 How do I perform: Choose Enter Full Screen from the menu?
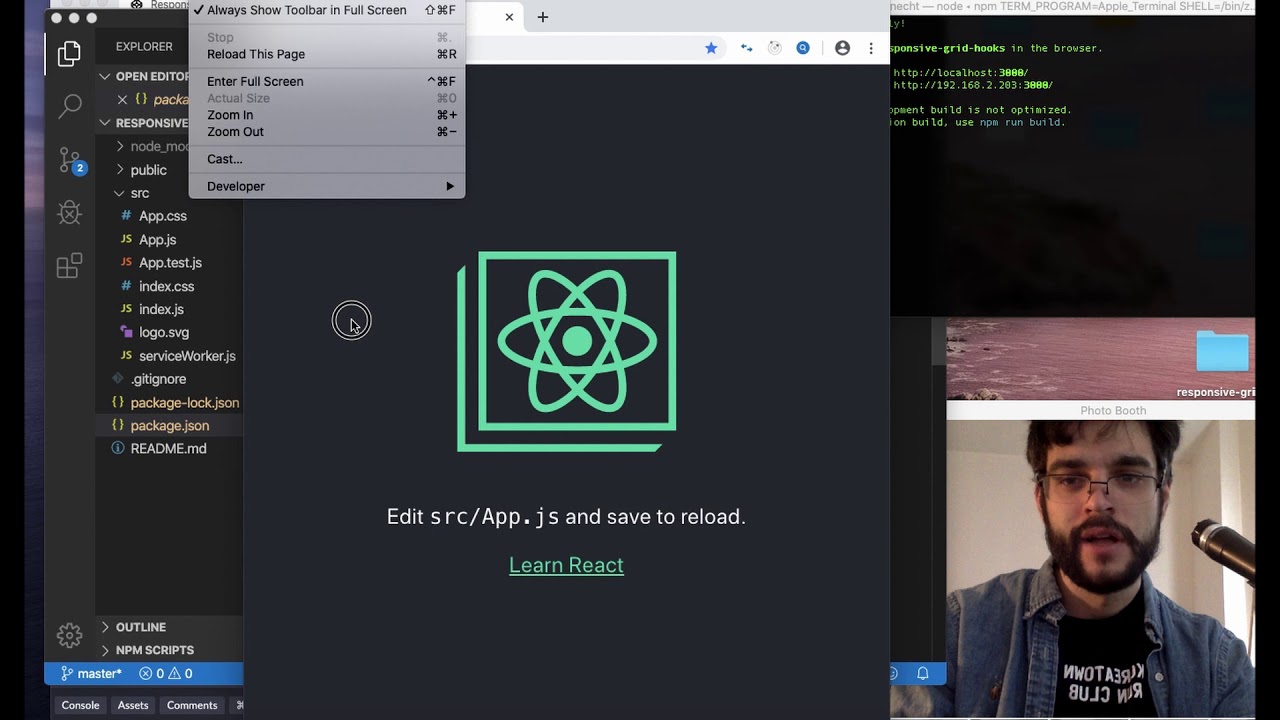(326, 81)
